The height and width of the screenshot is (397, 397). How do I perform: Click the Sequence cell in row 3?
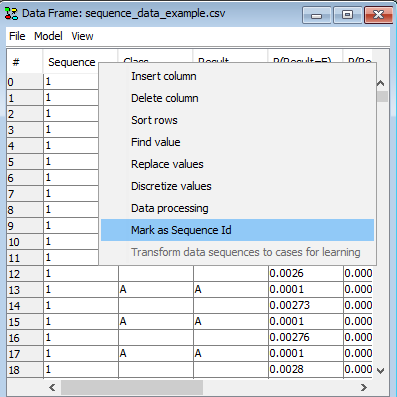click(x=71, y=129)
